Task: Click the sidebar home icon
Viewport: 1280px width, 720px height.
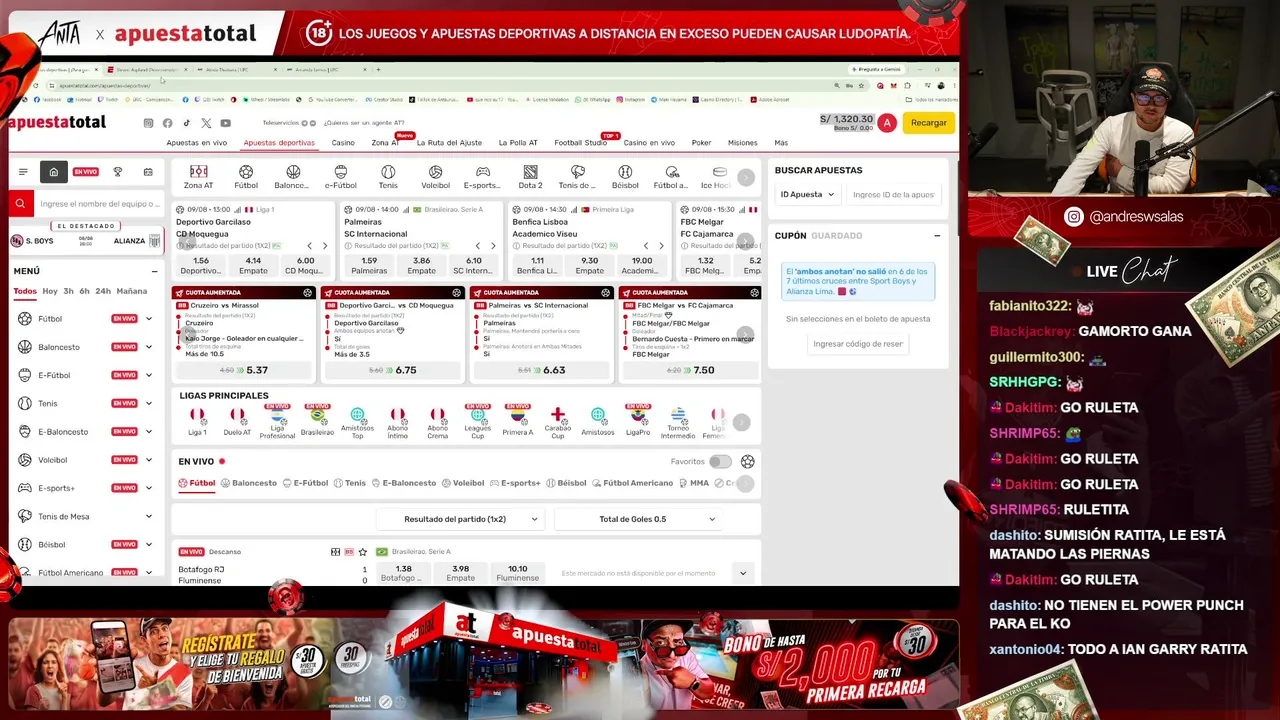Action: [53, 172]
